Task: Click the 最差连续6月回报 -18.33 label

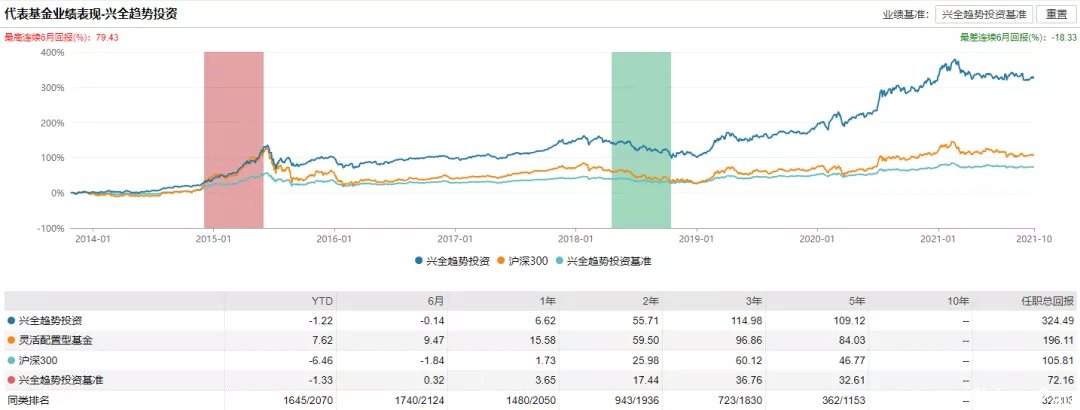Action: pyautogui.click(x=1017, y=38)
